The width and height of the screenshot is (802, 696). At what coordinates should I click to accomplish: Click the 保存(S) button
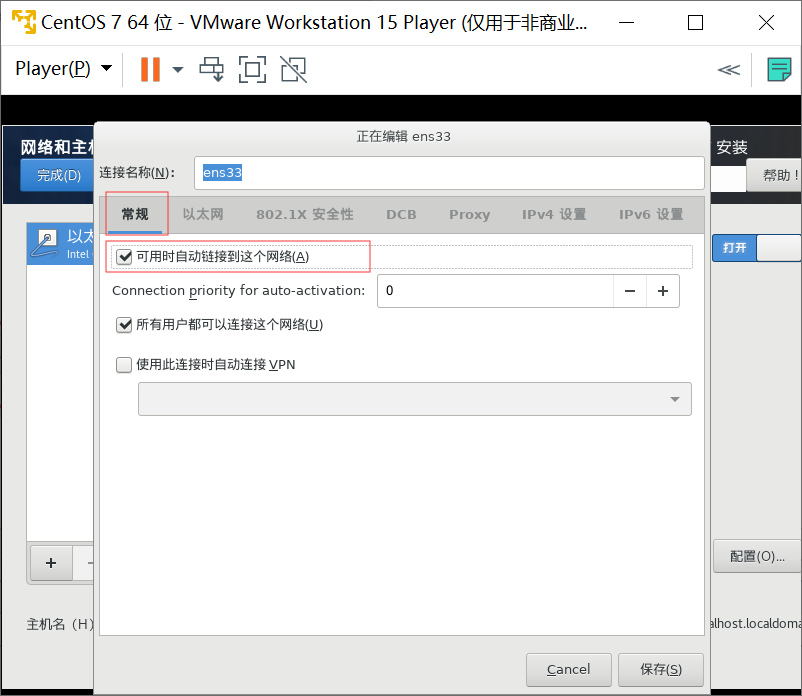(661, 669)
